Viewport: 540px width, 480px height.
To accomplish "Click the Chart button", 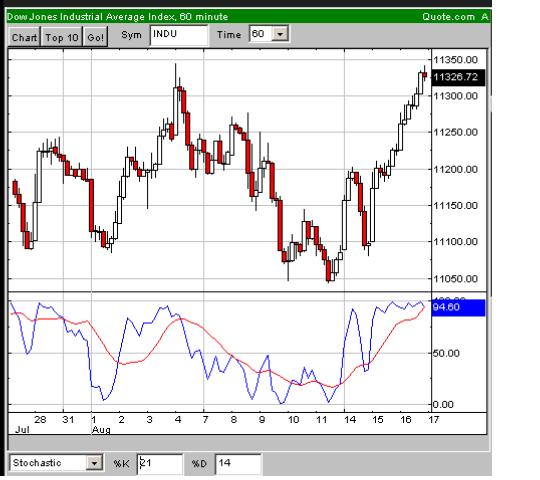I will click(24, 36).
